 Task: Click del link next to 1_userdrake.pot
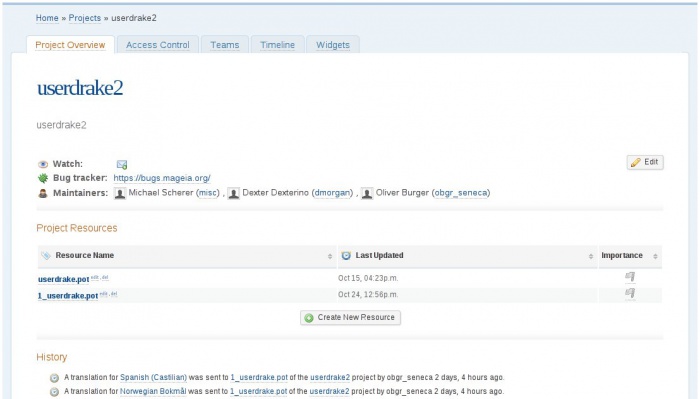coord(114,294)
